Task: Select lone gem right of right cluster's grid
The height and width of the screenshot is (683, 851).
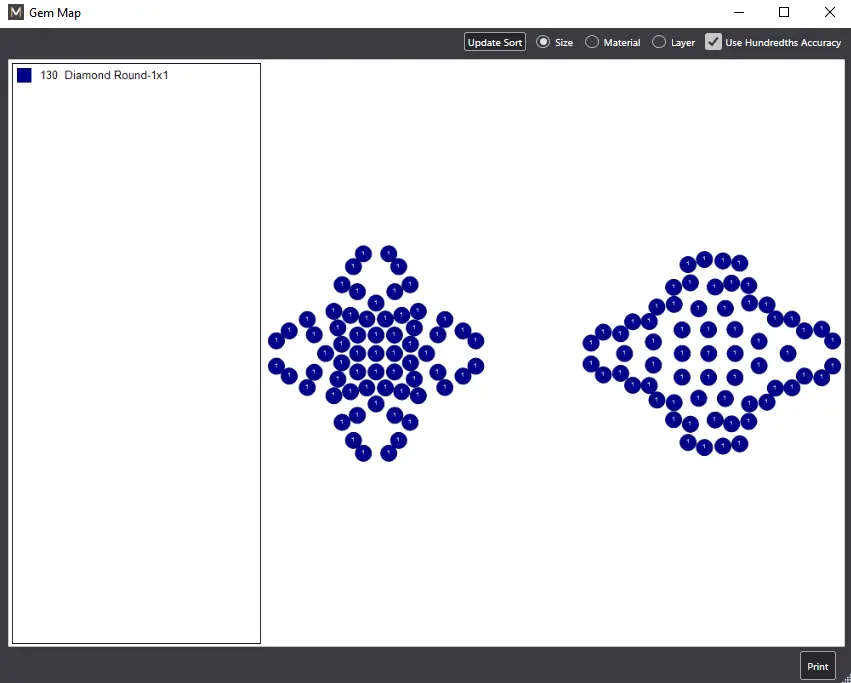Action: click(x=788, y=353)
